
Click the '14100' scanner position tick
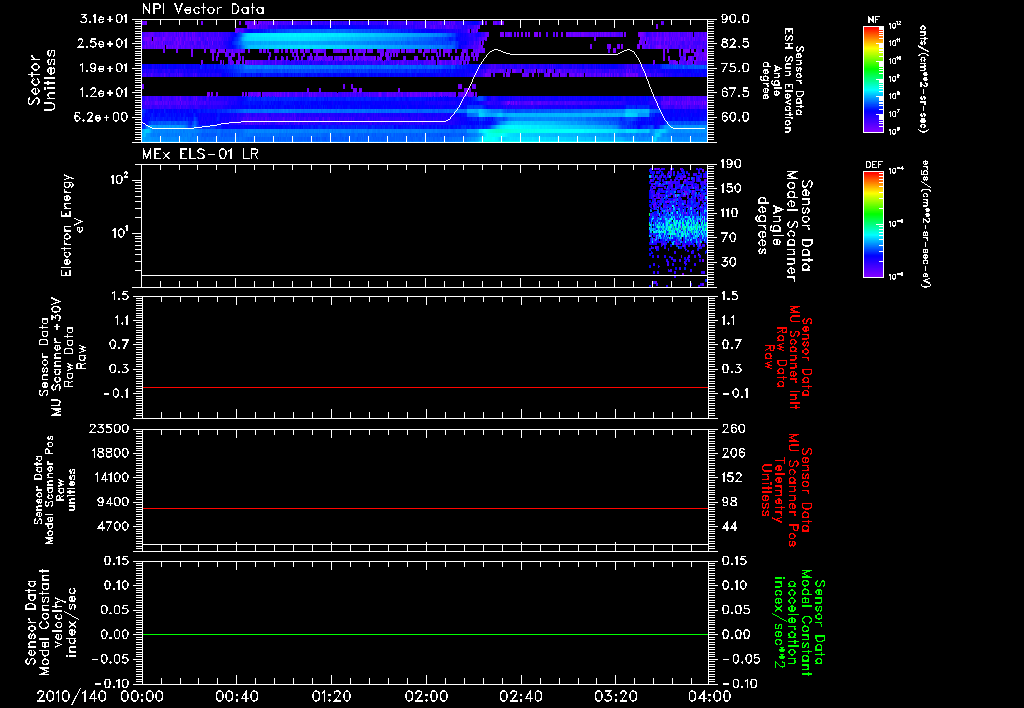point(108,477)
